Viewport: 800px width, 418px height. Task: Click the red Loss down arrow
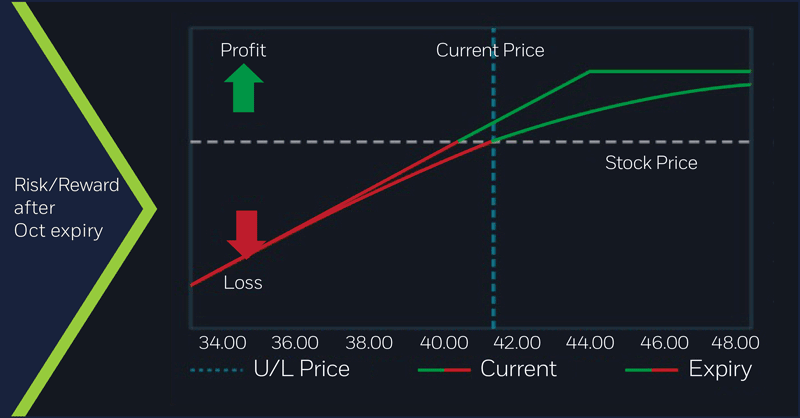246,233
